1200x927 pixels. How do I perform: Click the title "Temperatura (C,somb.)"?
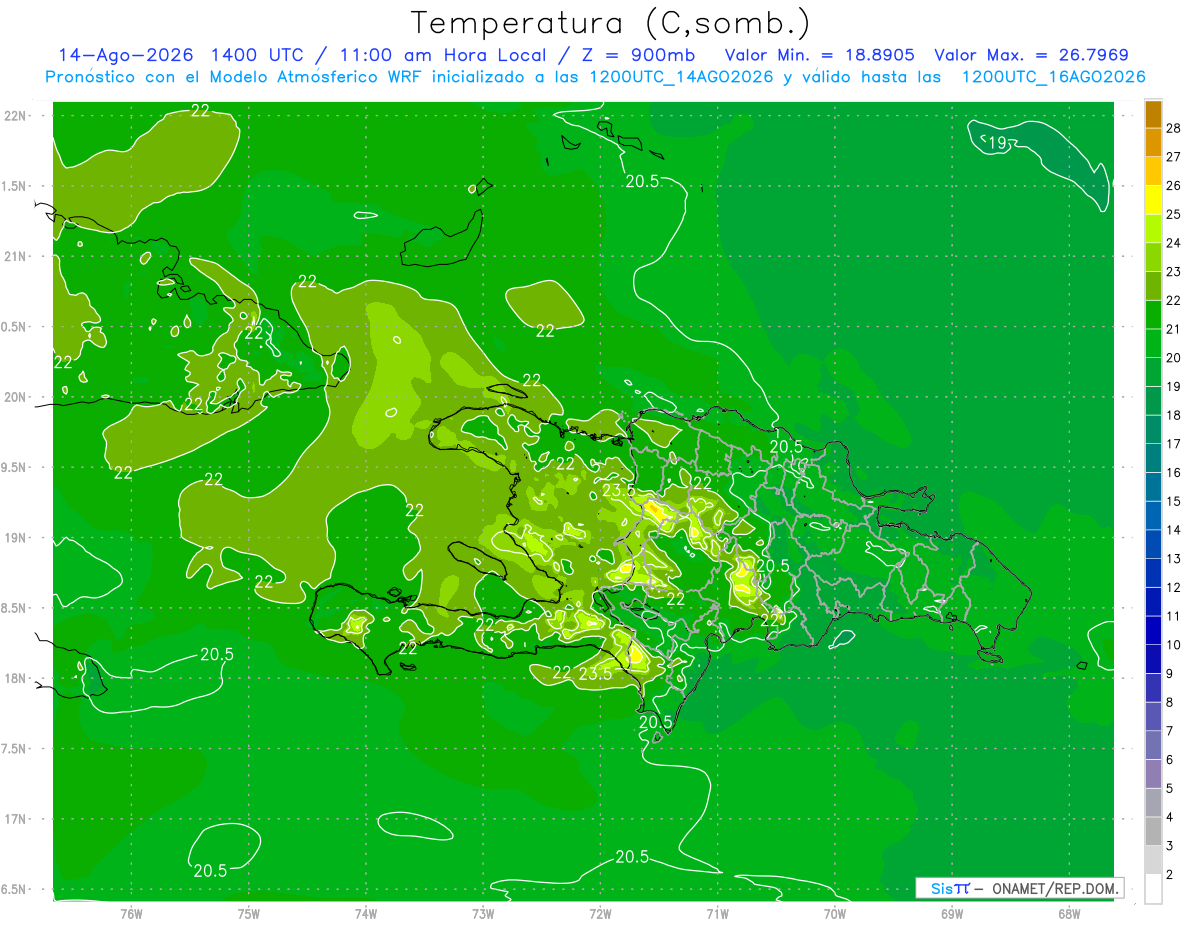coord(611,23)
